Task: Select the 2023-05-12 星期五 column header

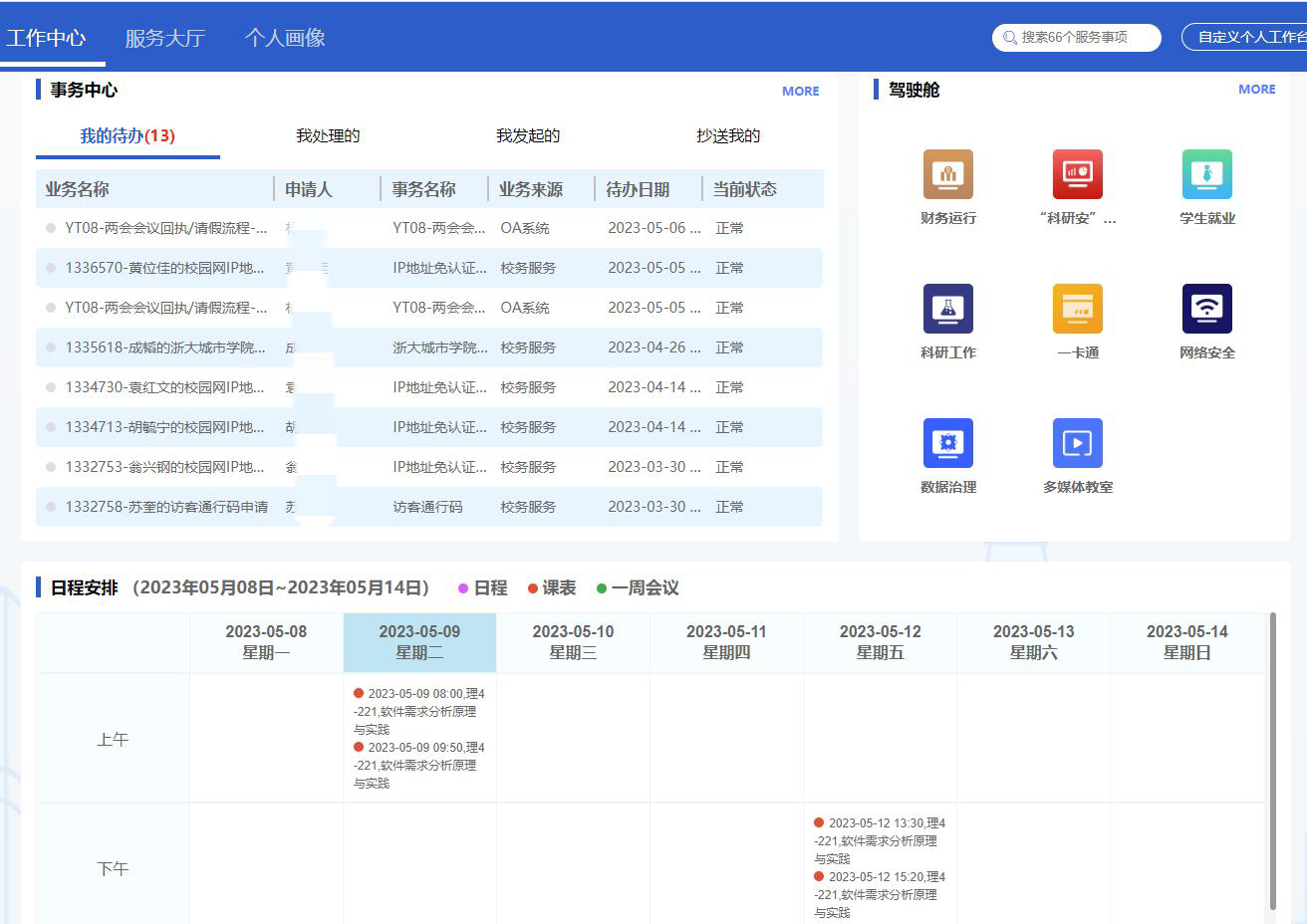Action: click(x=880, y=642)
